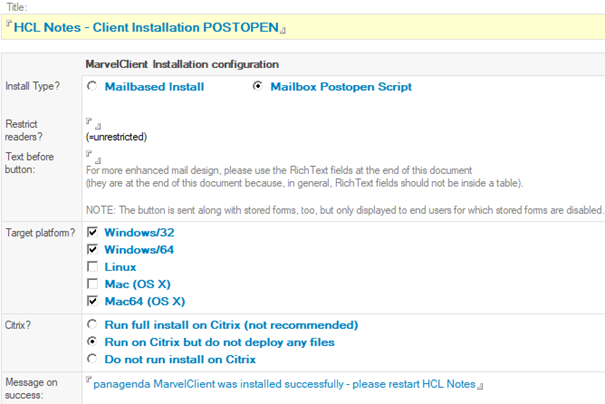This screenshot has height=404, width=605.
Task: Click into the Title field text
Action: 146,27
